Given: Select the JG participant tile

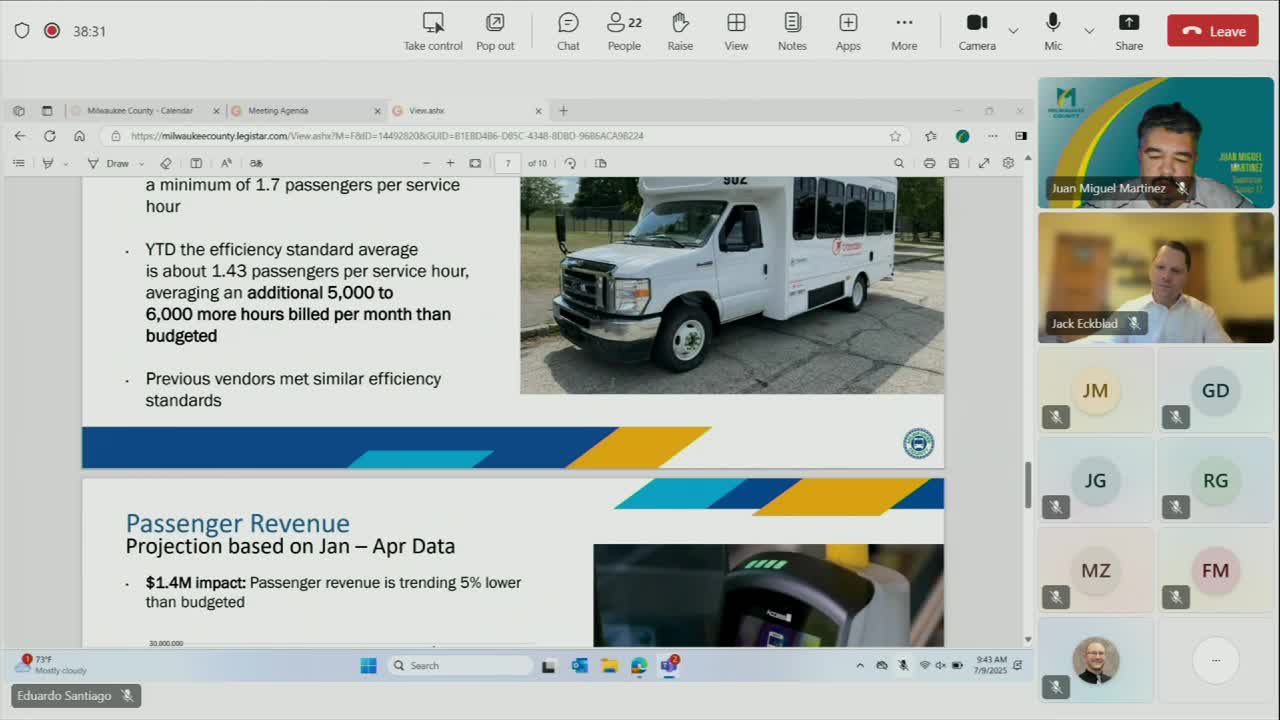Looking at the screenshot, I should (1096, 480).
